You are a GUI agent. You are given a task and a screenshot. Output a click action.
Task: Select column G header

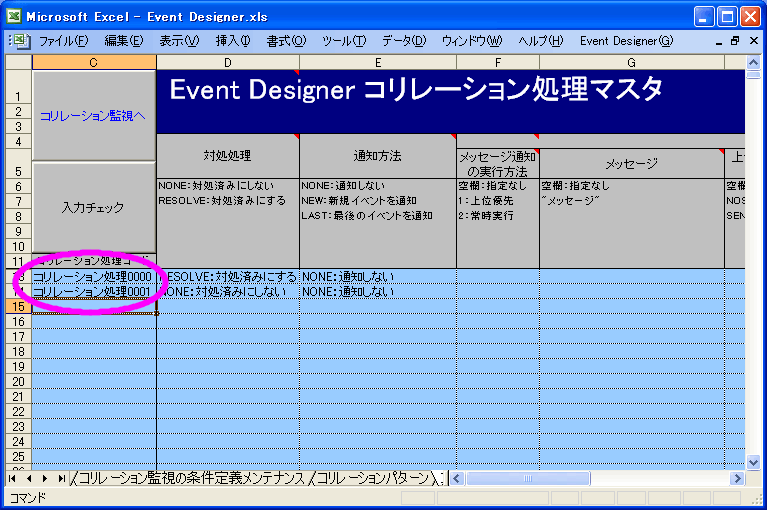[x=632, y=62]
